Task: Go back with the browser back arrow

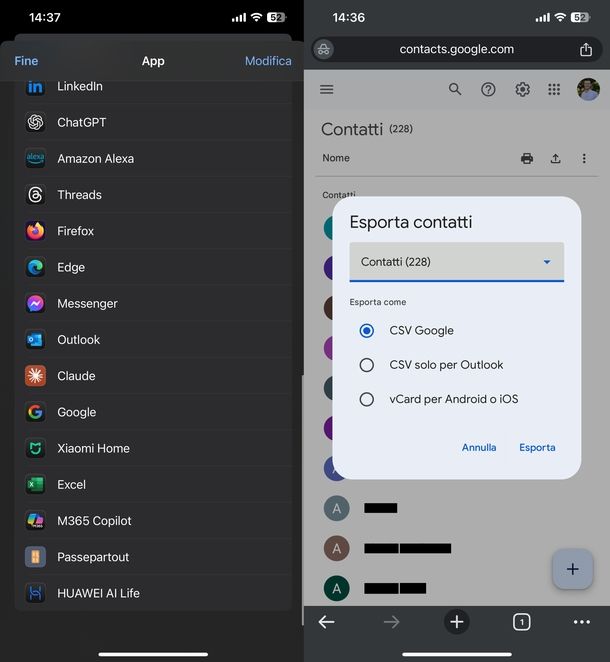Action: coord(327,622)
